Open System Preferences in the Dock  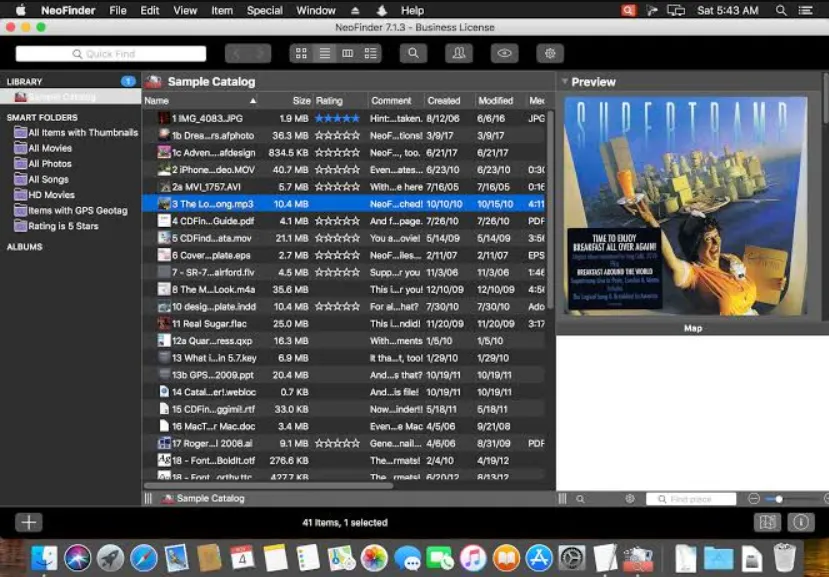[x=572, y=558]
